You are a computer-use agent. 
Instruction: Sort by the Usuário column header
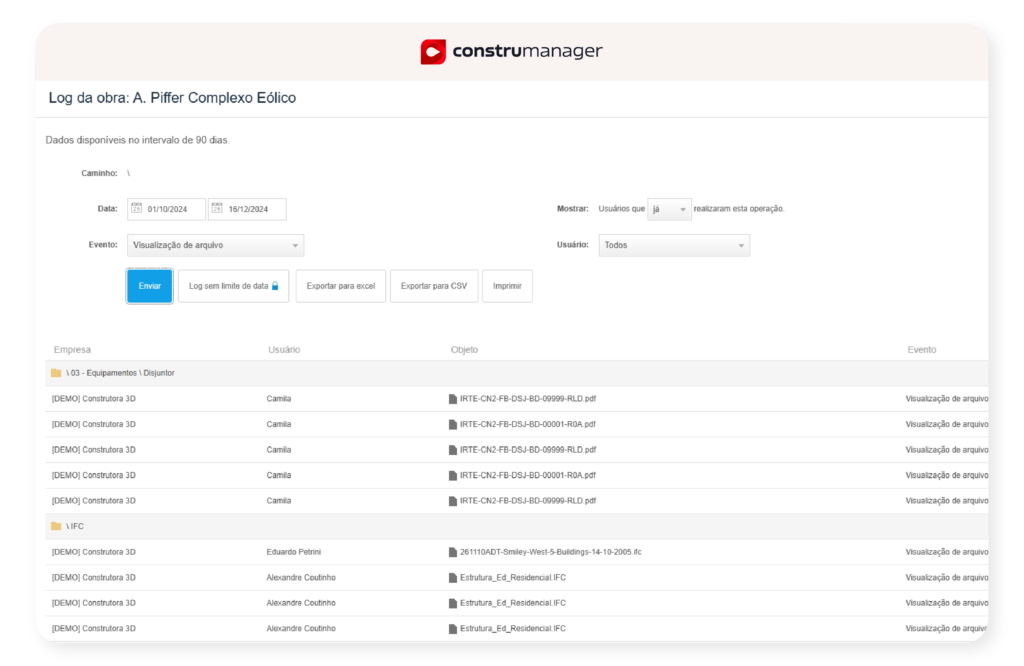tap(284, 350)
